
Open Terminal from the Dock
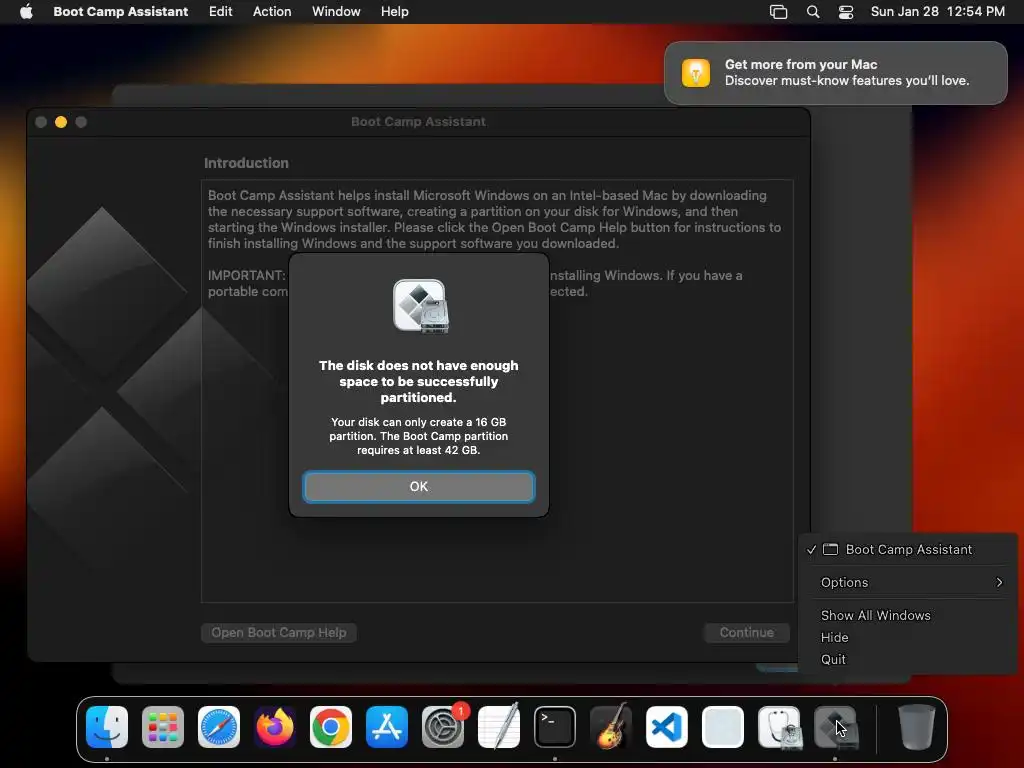pos(555,727)
